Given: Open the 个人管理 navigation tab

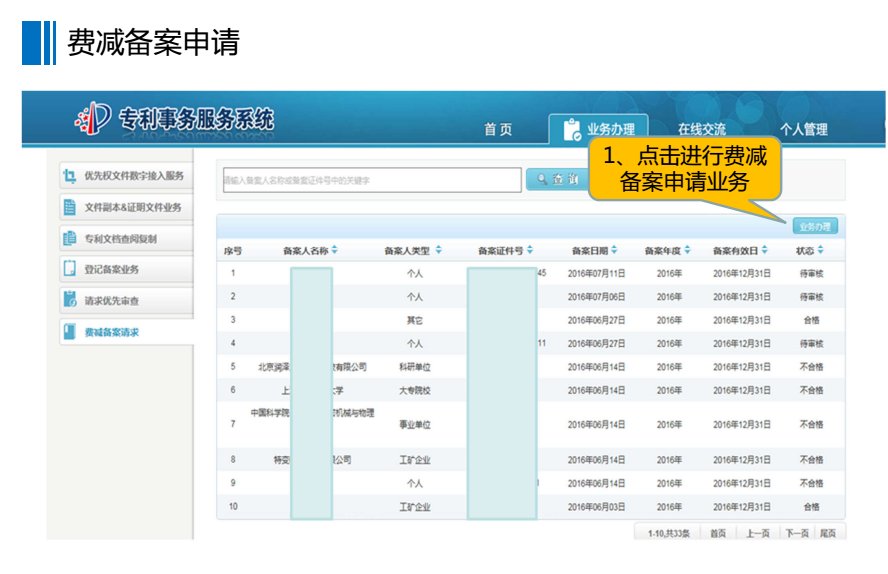Looking at the screenshot, I should click(804, 130).
